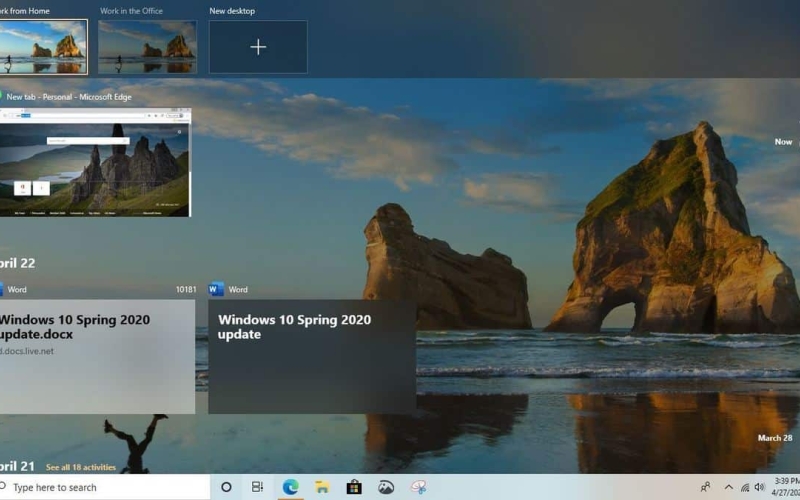Open the network Wi-Fi tray icon

(x=744, y=488)
